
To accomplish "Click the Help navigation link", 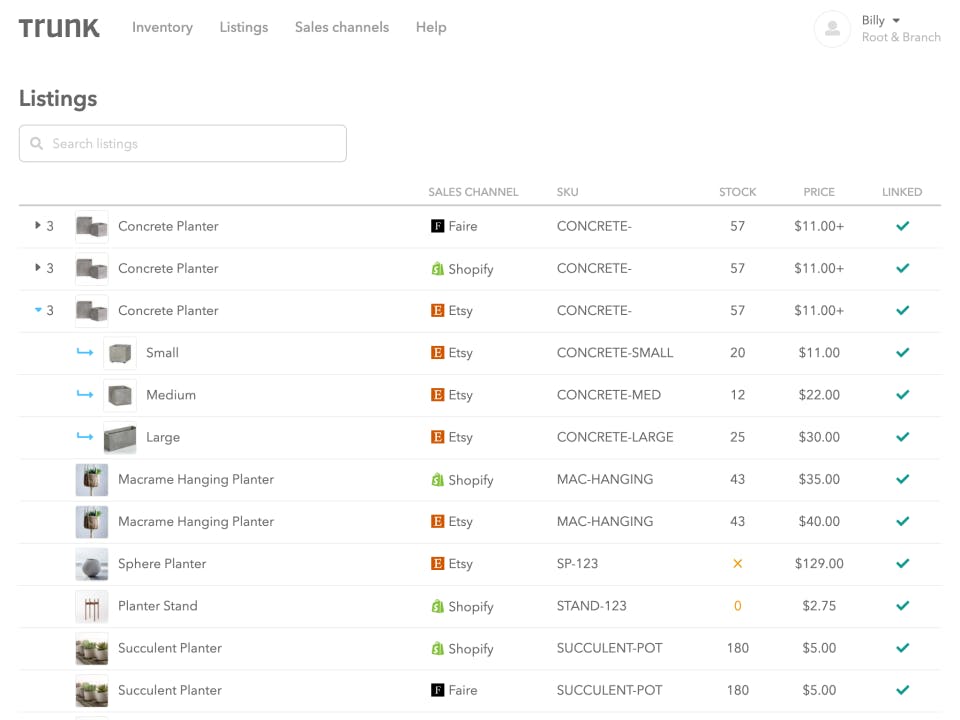I will [x=431, y=27].
